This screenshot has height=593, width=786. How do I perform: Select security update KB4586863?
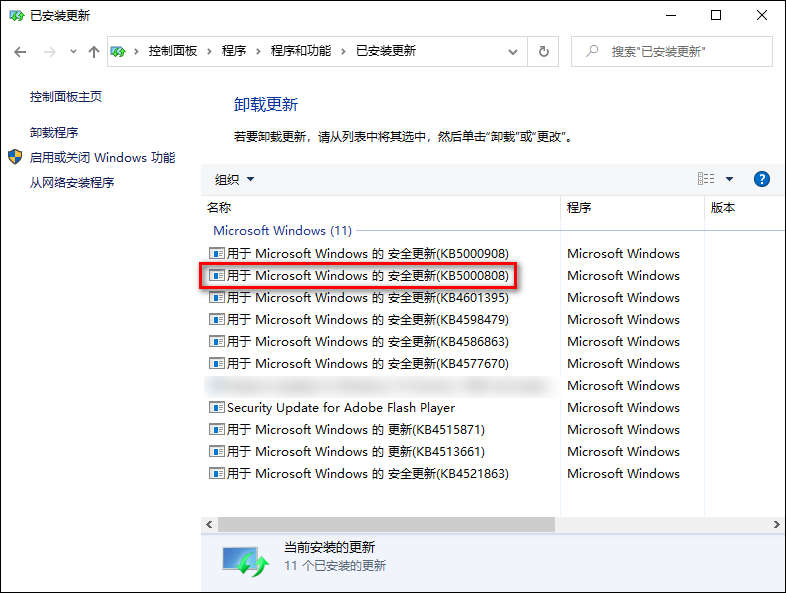(x=359, y=342)
